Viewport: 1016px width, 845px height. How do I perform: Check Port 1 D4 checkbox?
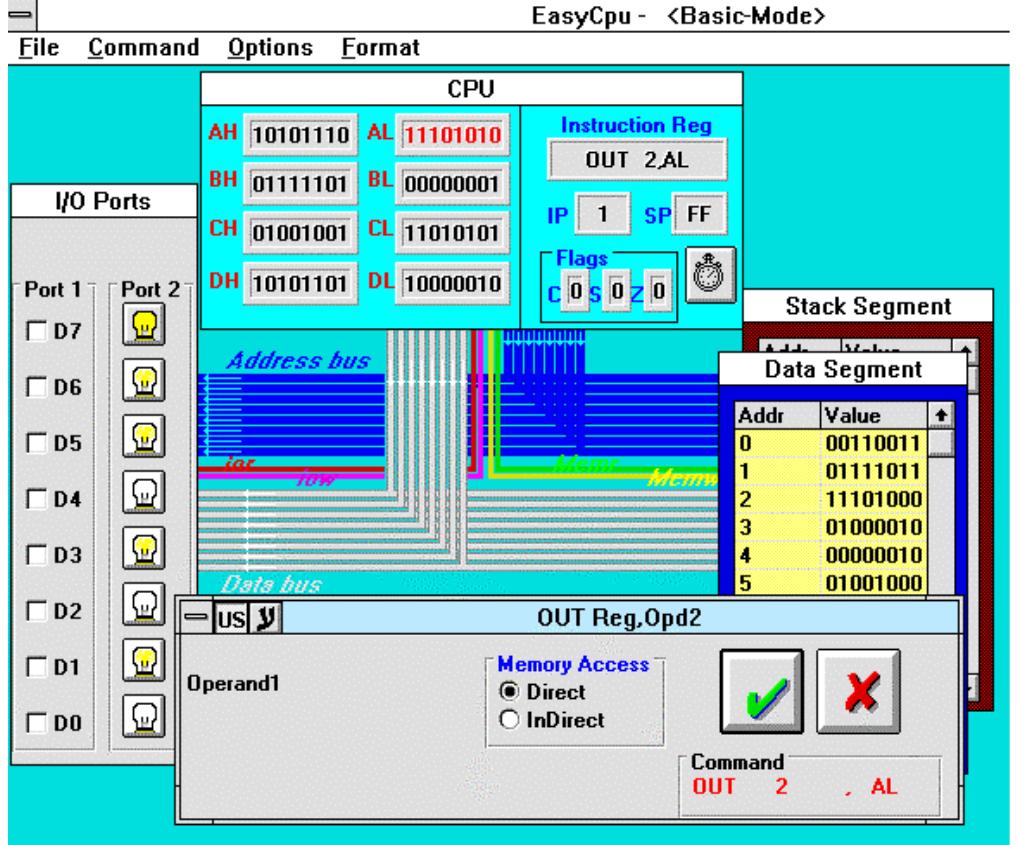point(36,499)
